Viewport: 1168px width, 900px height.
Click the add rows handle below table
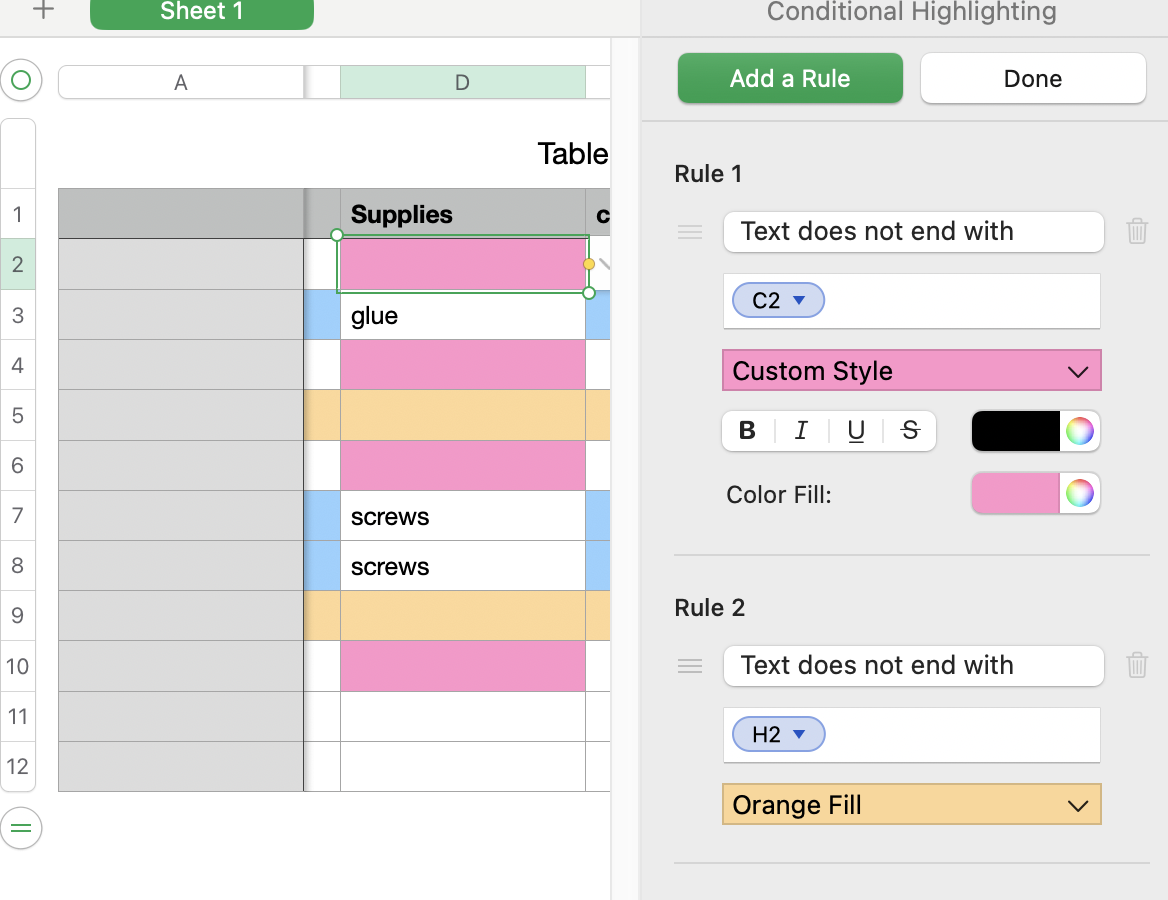pyautogui.click(x=21, y=828)
